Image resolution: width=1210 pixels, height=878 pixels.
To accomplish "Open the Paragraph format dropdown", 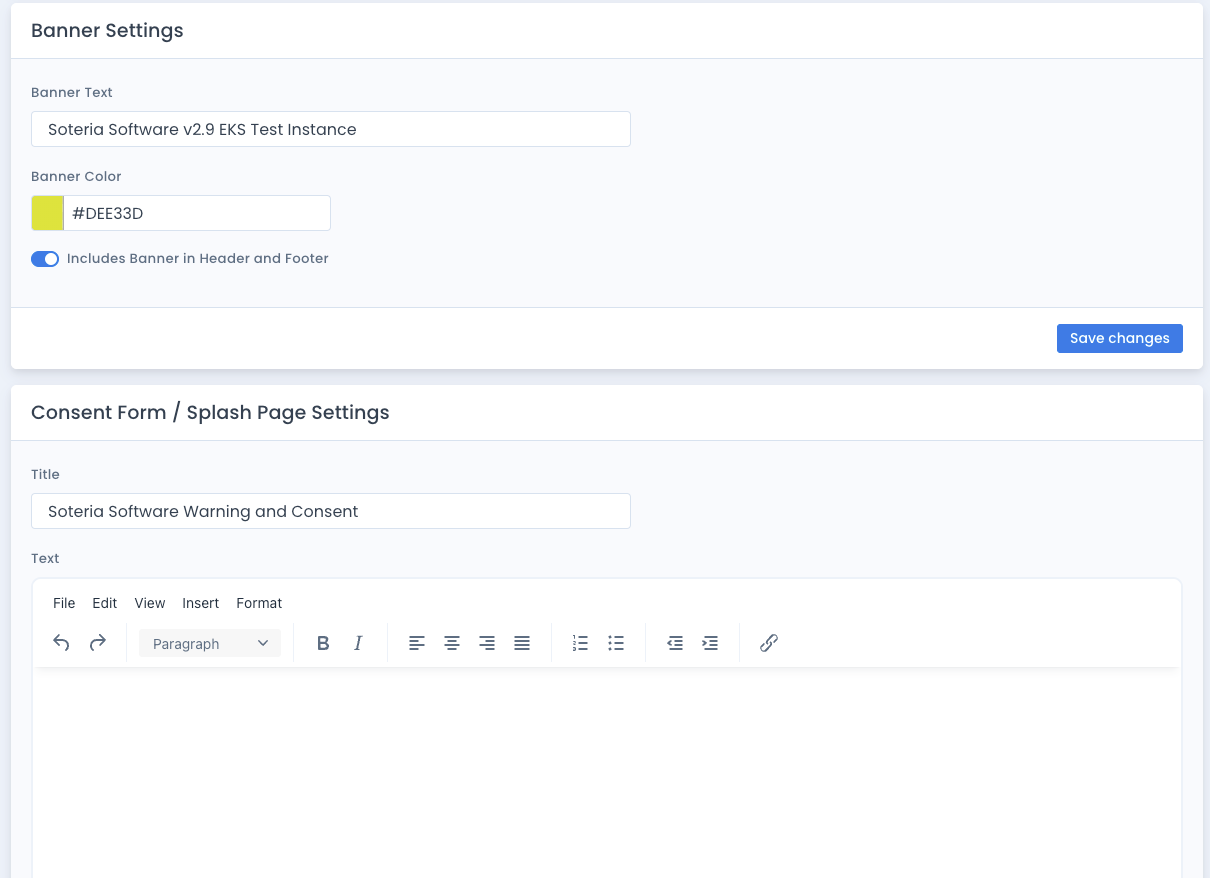I will (x=210, y=644).
